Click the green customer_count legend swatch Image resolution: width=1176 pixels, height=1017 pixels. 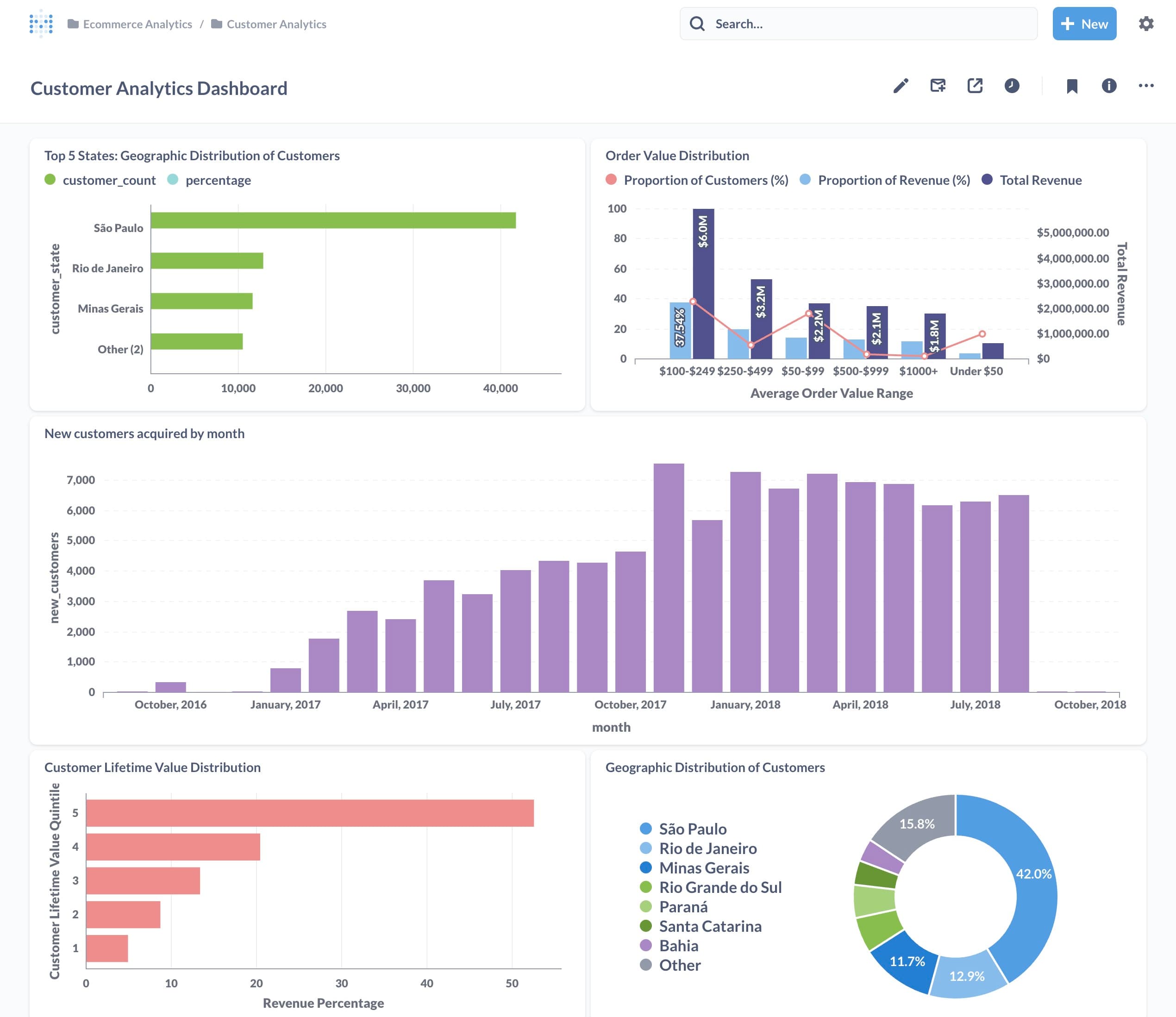(x=50, y=180)
